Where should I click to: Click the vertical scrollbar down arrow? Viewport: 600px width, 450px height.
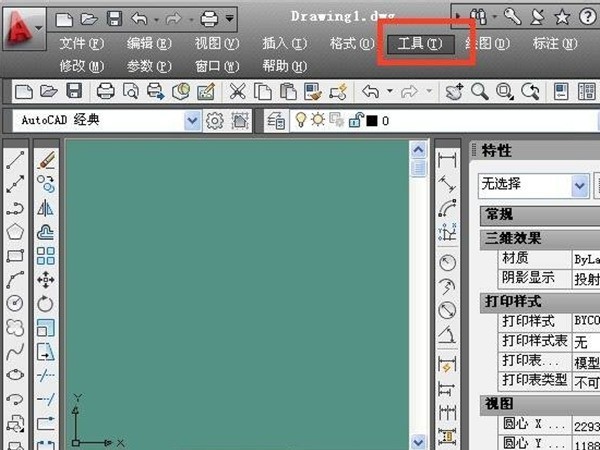(421, 439)
